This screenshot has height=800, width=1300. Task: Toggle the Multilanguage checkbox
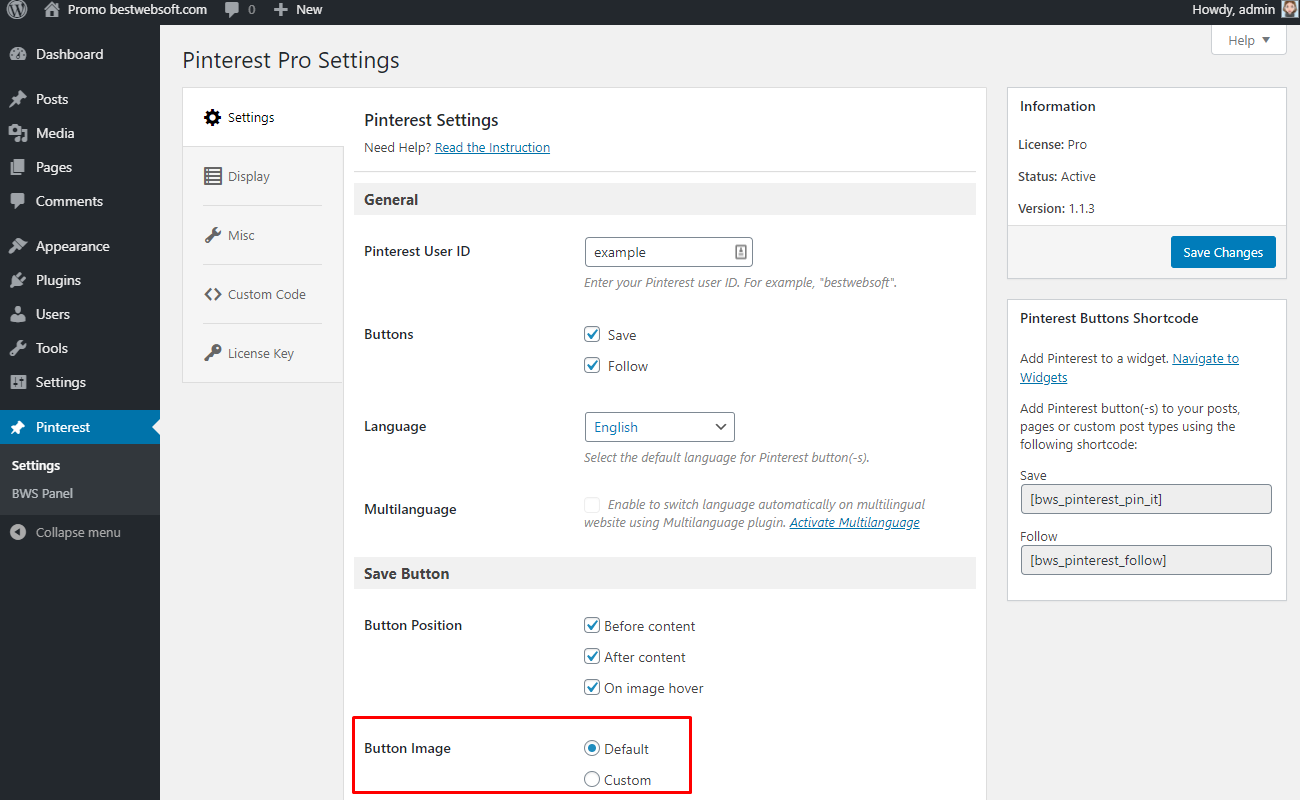[592, 505]
